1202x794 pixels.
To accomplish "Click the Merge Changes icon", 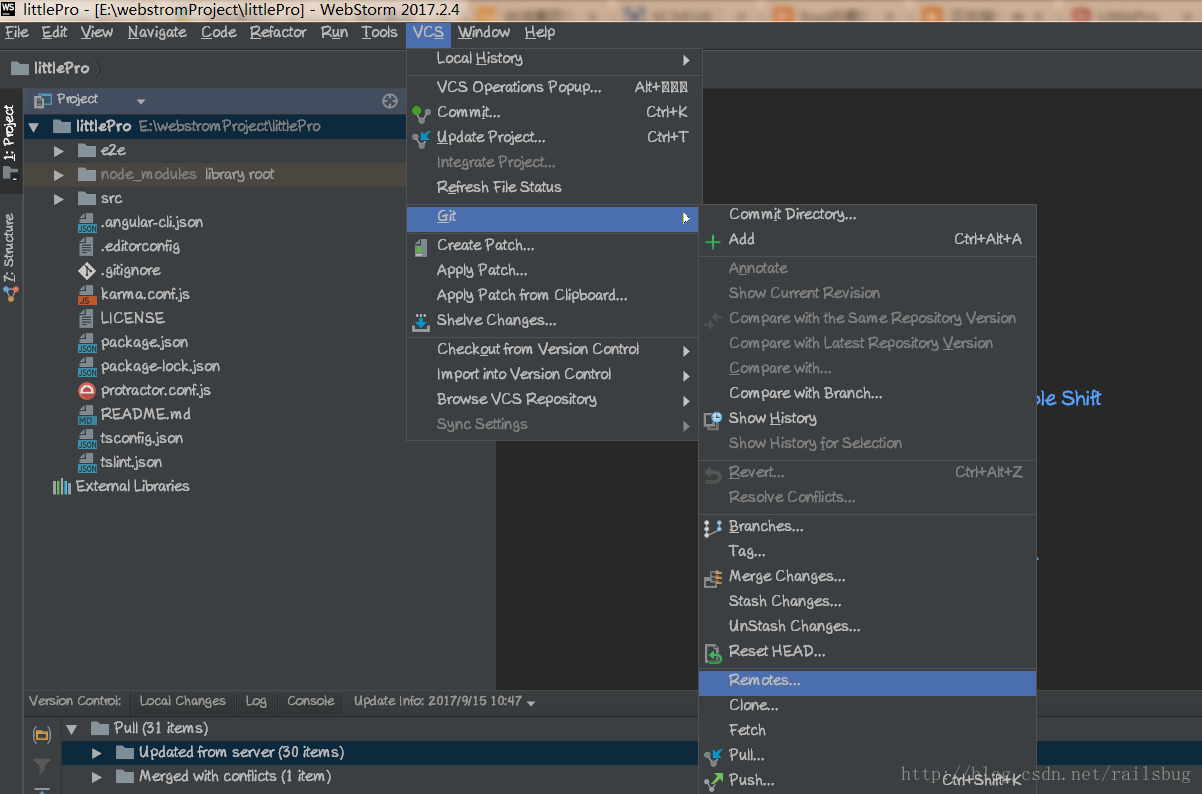I will coord(712,577).
